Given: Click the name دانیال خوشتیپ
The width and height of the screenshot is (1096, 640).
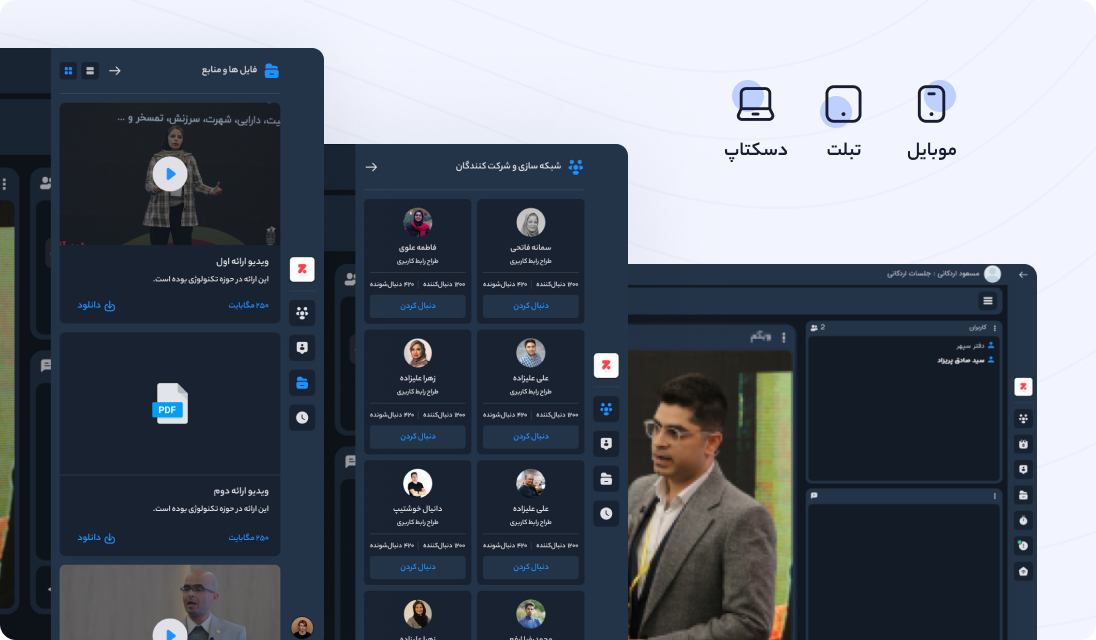Looking at the screenshot, I should (x=418, y=509).
